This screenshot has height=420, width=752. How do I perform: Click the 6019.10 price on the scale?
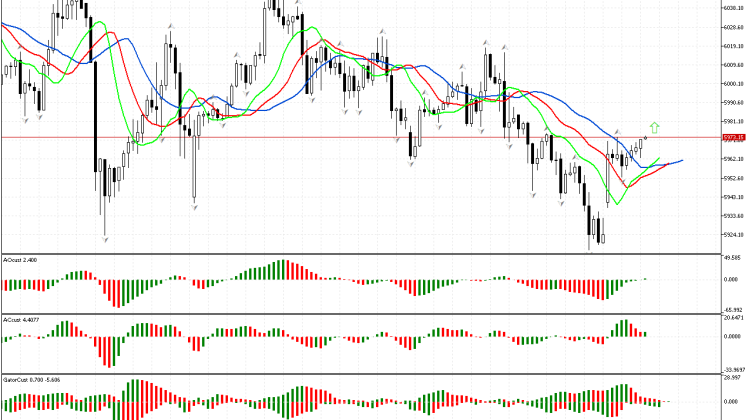click(733, 45)
